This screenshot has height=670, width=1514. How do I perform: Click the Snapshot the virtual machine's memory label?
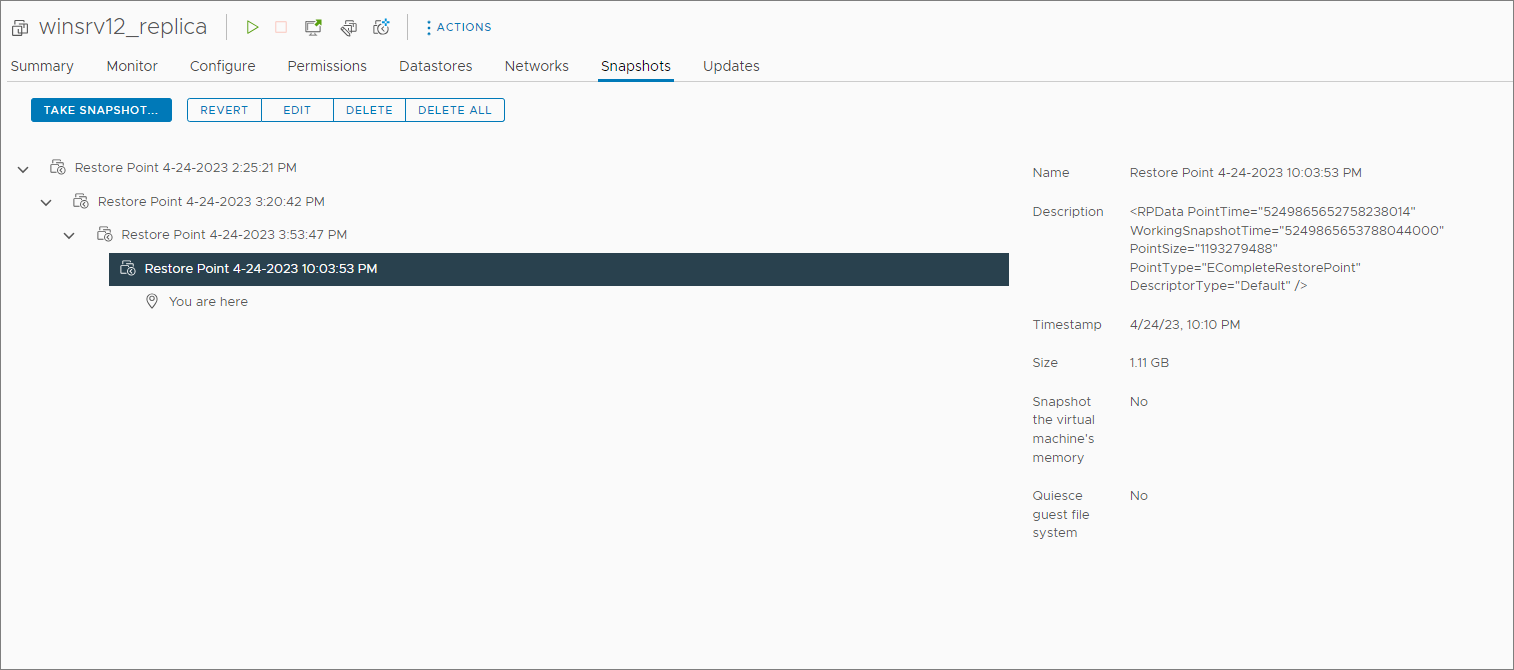1064,430
